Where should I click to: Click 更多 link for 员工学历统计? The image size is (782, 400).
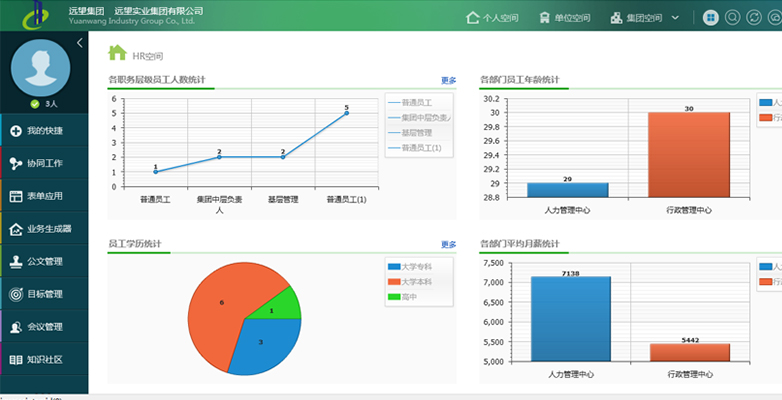[448, 244]
